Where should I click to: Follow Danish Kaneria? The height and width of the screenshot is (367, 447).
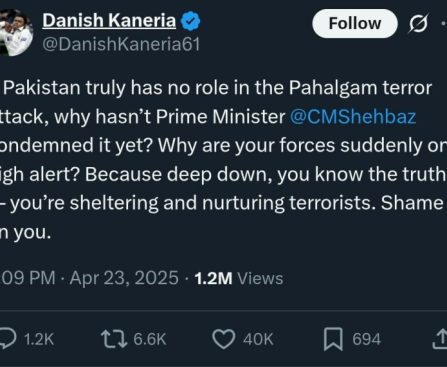coord(355,23)
